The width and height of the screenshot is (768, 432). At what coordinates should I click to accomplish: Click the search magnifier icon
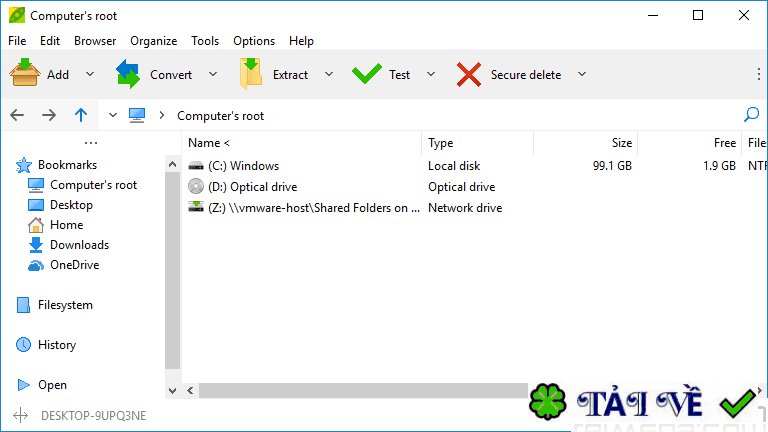point(752,115)
